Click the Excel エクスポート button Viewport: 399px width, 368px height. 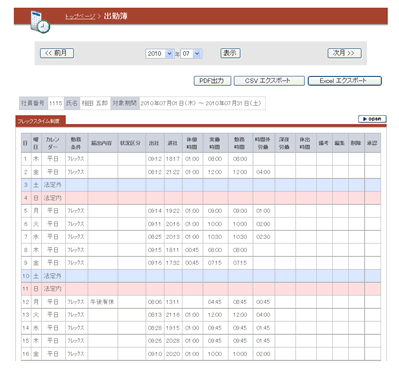click(x=344, y=81)
